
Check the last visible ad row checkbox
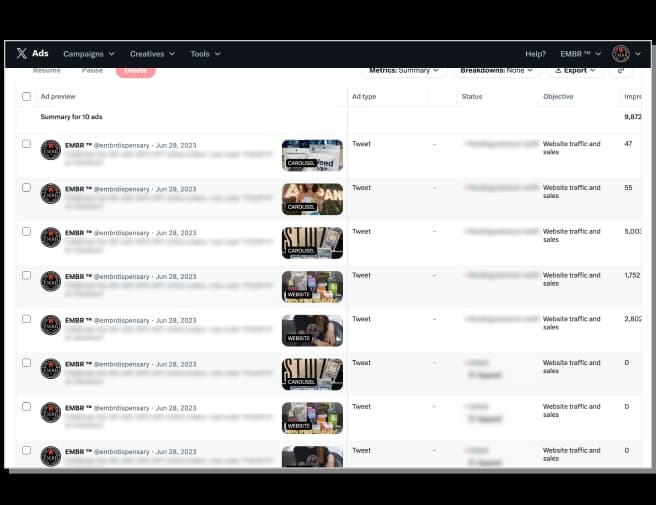click(x=26, y=451)
